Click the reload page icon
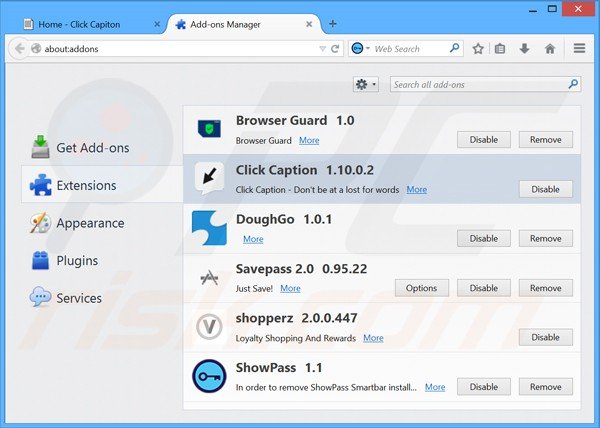This screenshot has height=428, width=600. click(x=335, y=49)
